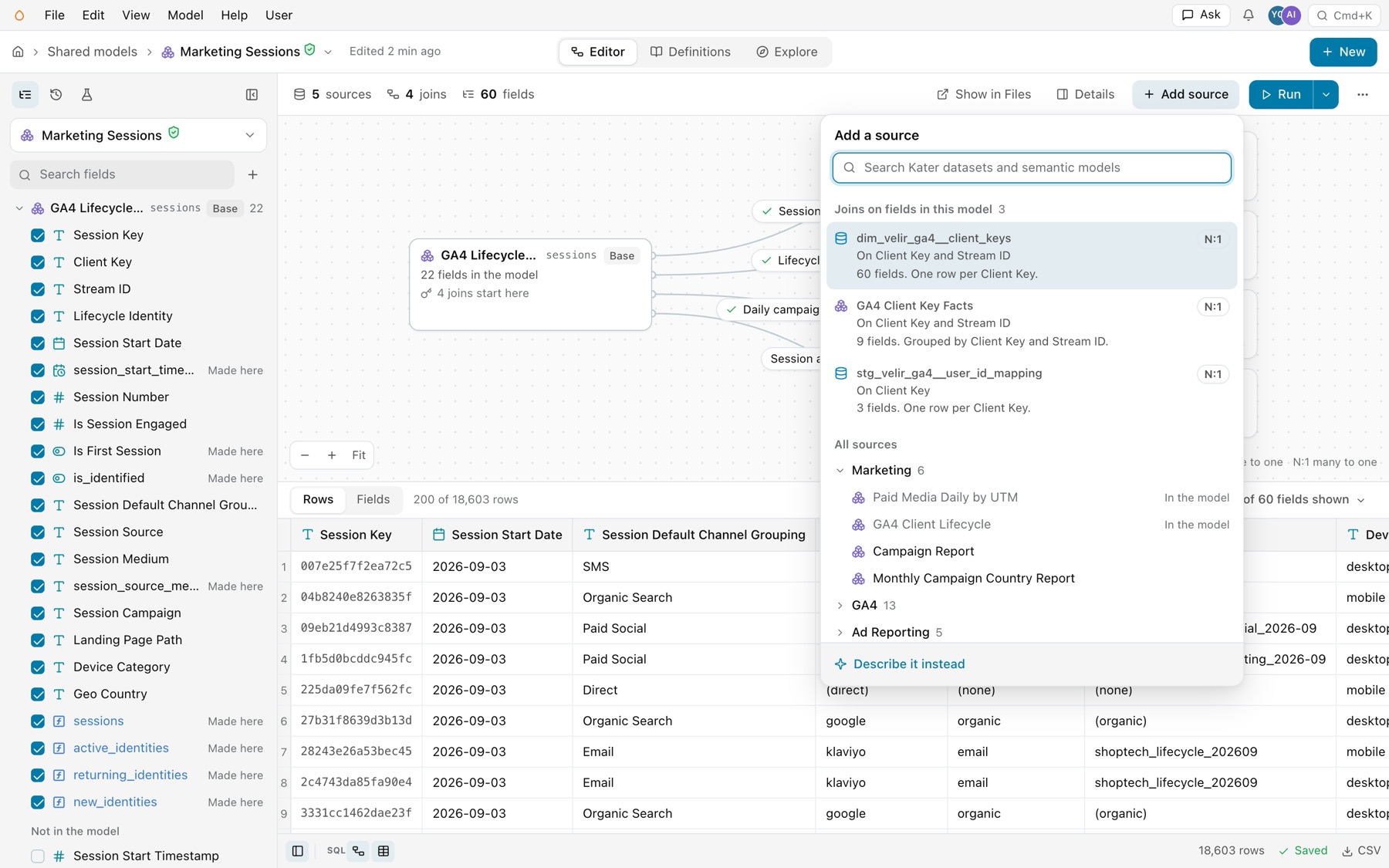Zoom out the canvas with minus icon
The image size is (1389, 868).
305,455
